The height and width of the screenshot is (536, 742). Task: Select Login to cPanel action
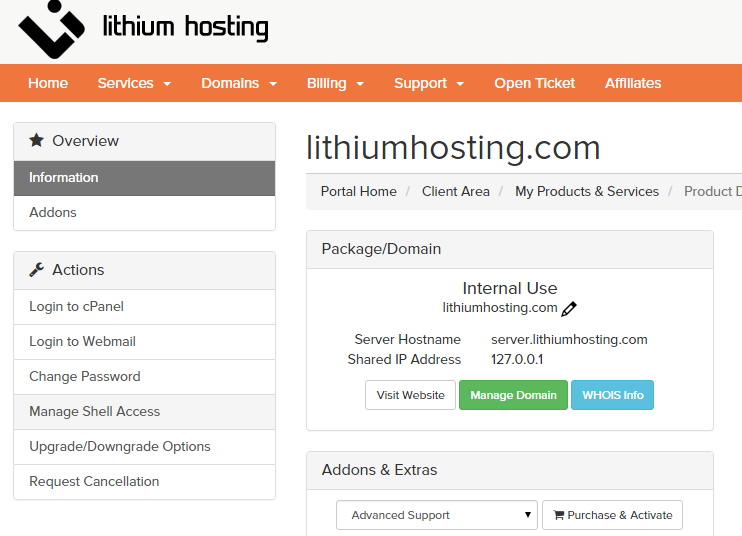click(144, 307)
